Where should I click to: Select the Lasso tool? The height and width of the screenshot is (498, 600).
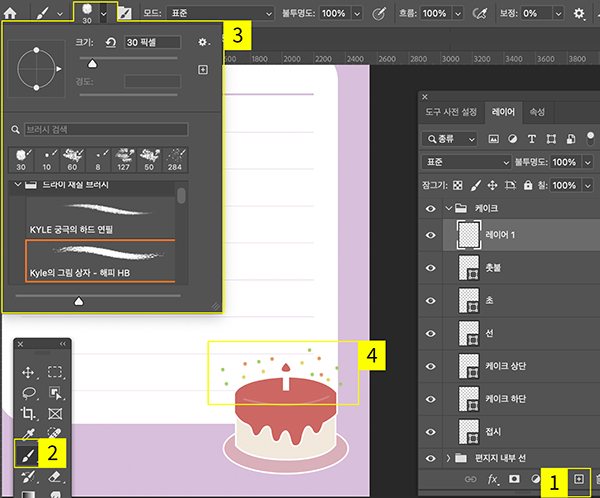tap(28, 392)
